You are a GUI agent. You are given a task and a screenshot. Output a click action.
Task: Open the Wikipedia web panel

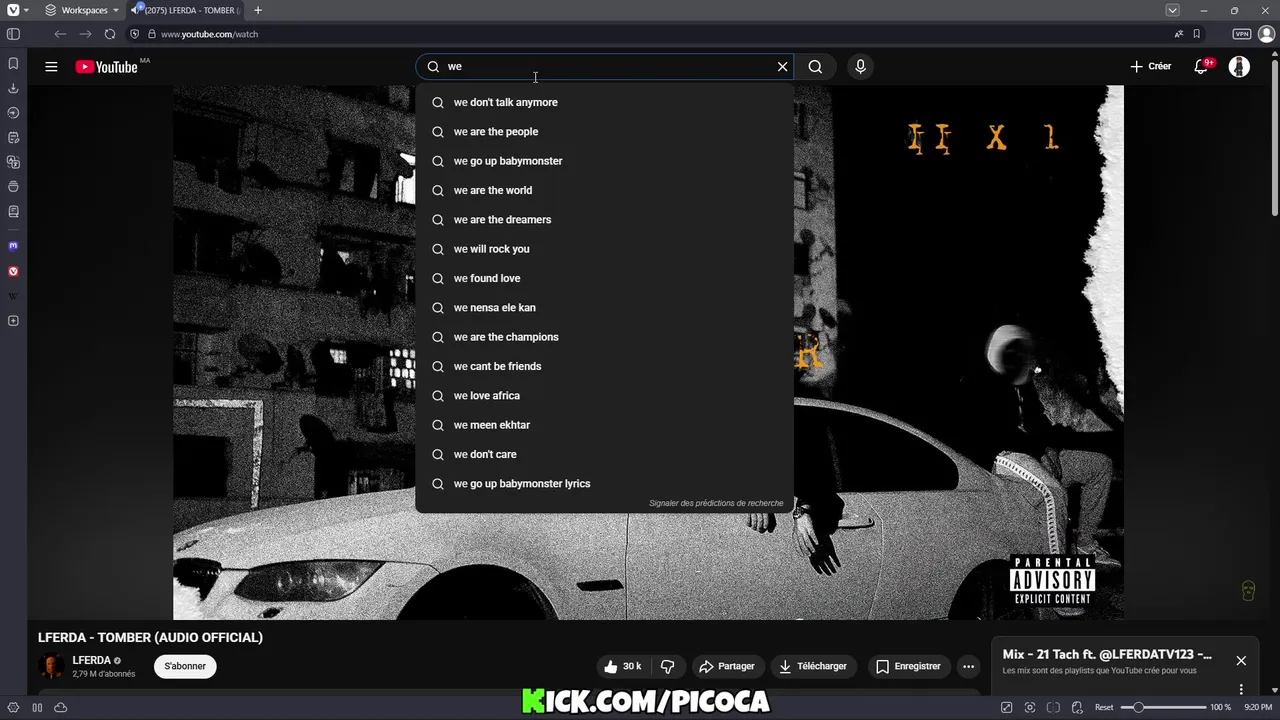(13, 296)
